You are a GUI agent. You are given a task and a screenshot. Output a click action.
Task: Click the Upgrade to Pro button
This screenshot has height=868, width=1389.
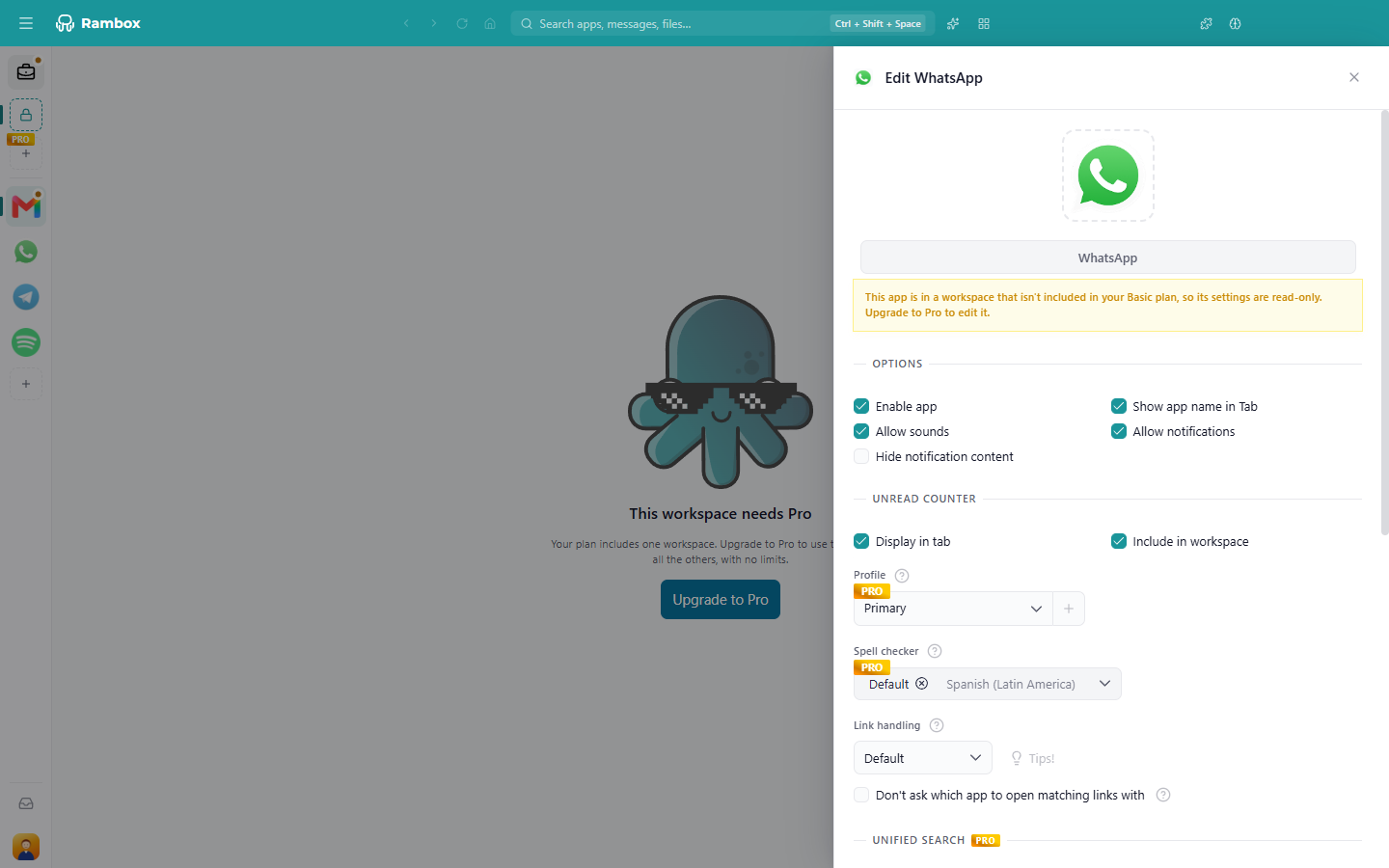(721, 599)
